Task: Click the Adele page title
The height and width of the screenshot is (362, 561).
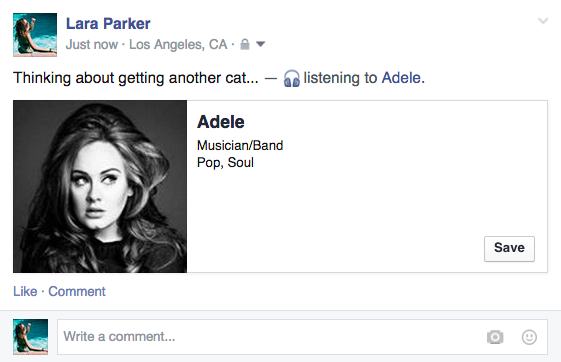Action: coord(221,122)
